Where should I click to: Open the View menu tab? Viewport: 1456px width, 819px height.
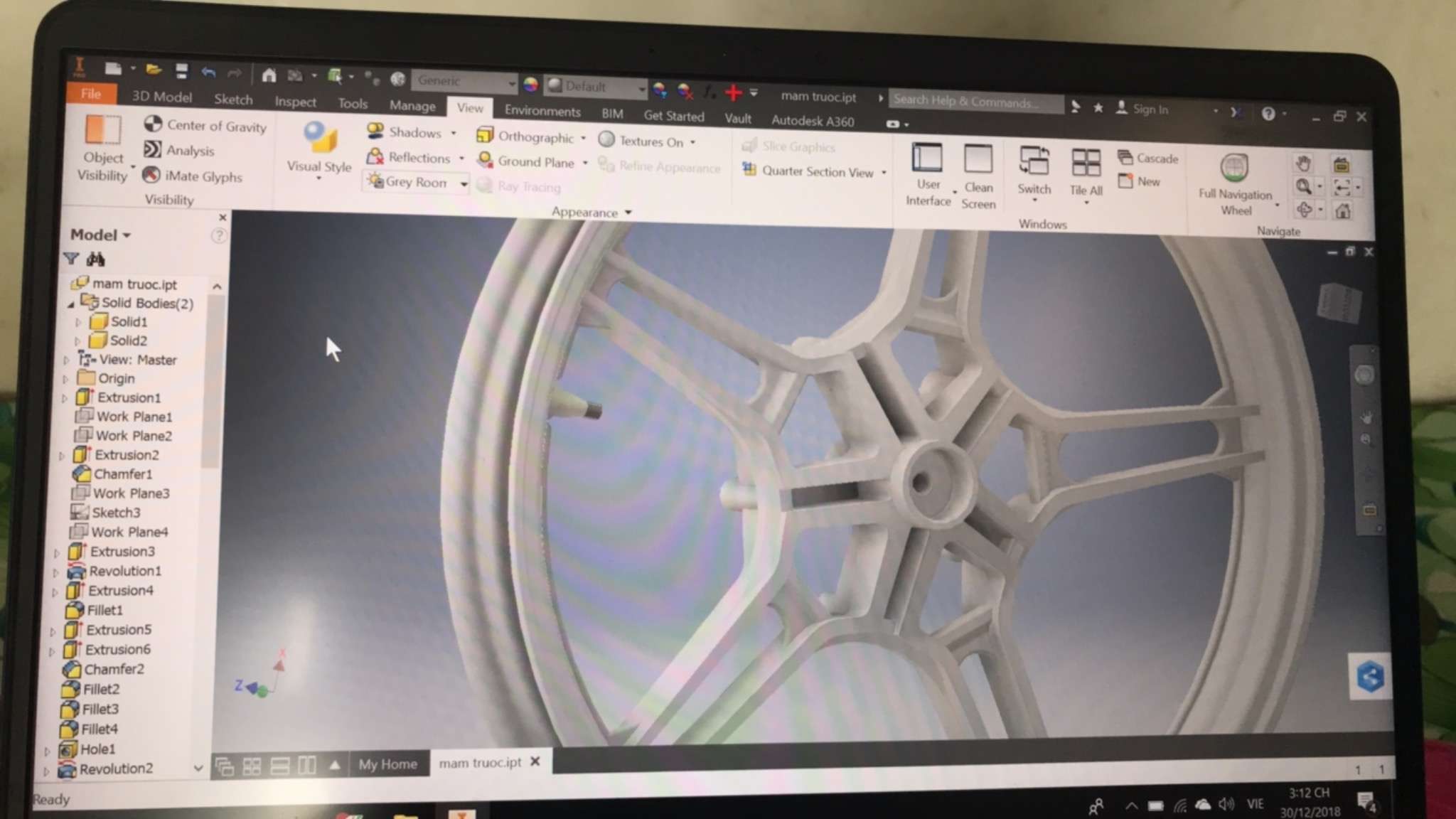[469, 107]
